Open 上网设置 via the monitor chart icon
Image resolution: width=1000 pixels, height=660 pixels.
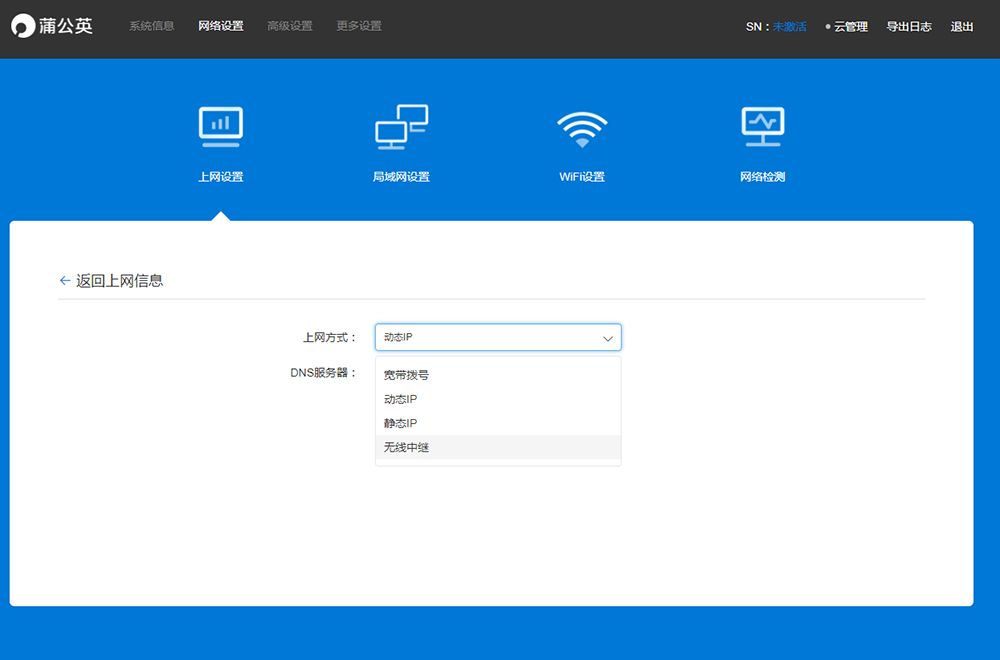point(220,126)
